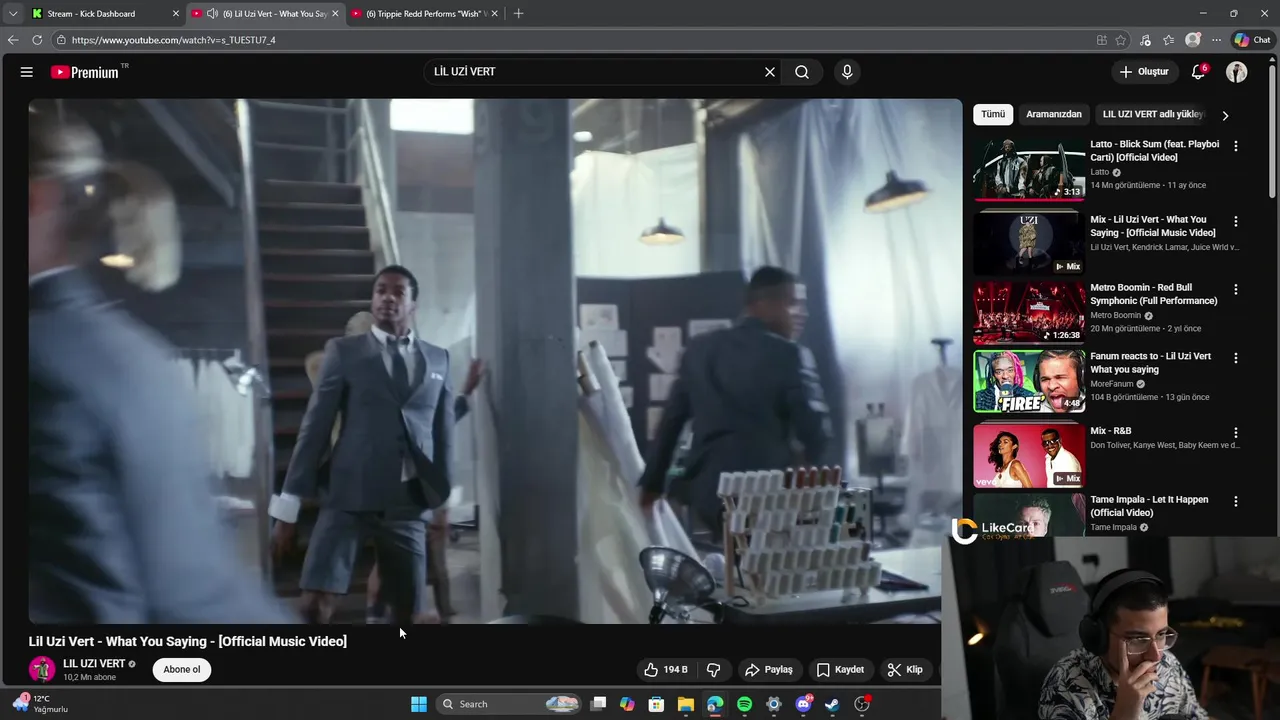
Task: Open options for Mix Lil Uzi Vert
Action: [x=1236, y=221]
